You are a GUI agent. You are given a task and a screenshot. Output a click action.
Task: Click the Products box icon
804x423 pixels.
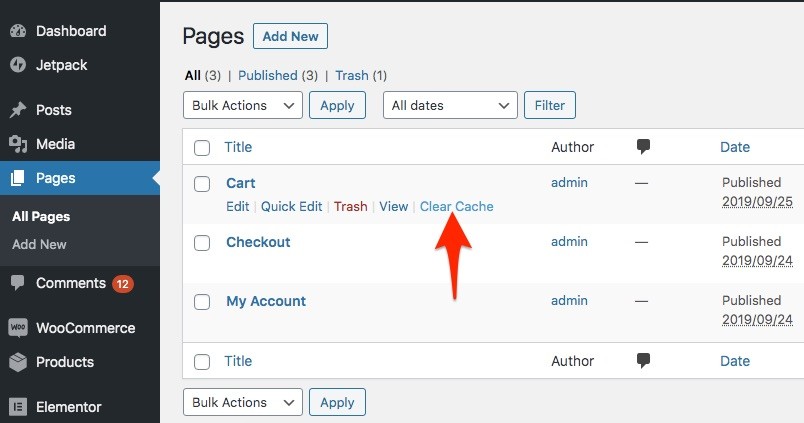click(17, 362)
